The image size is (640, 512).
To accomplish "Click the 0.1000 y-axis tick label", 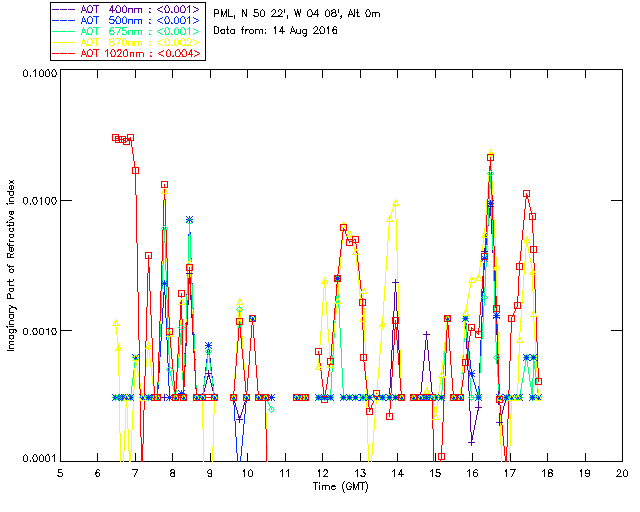I will pos(39,73).
